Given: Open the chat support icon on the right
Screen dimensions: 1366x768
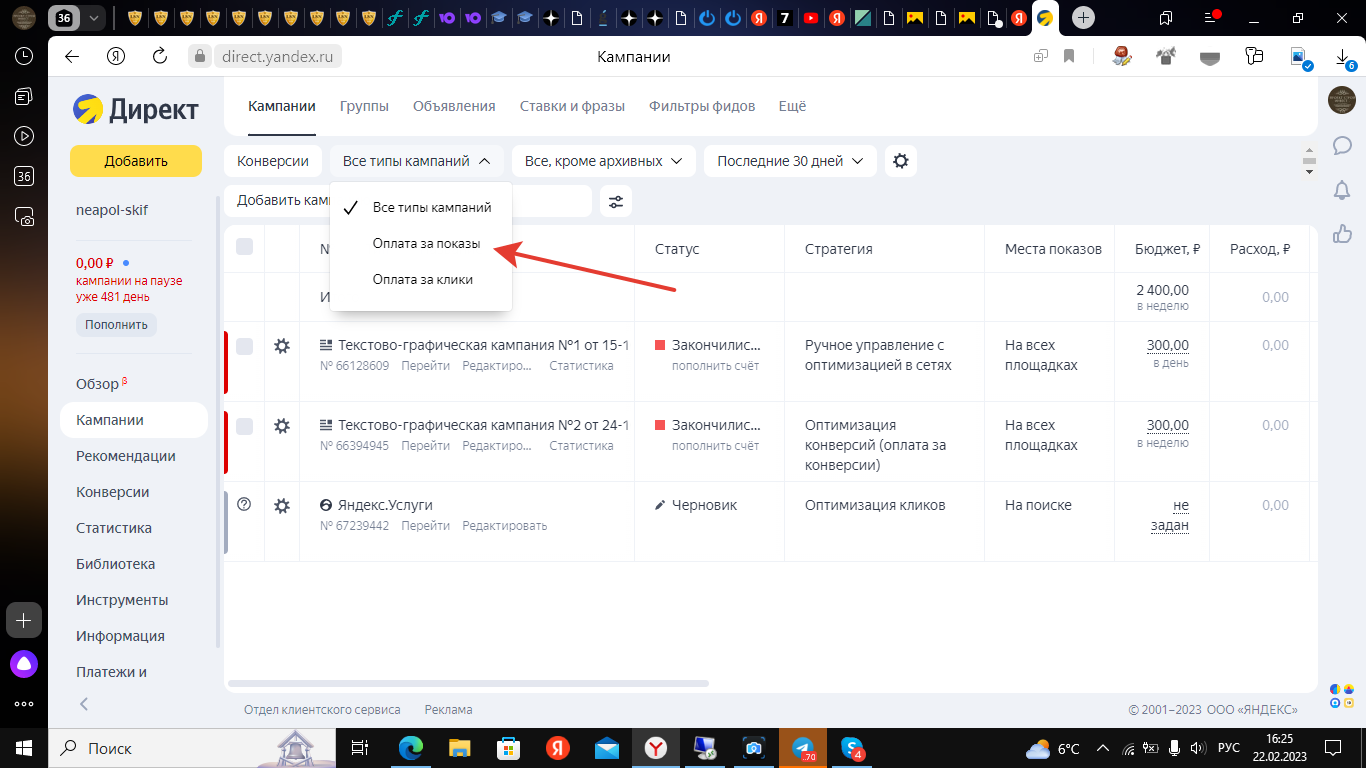Looking at the screenshot, I should click(1343, 146).
